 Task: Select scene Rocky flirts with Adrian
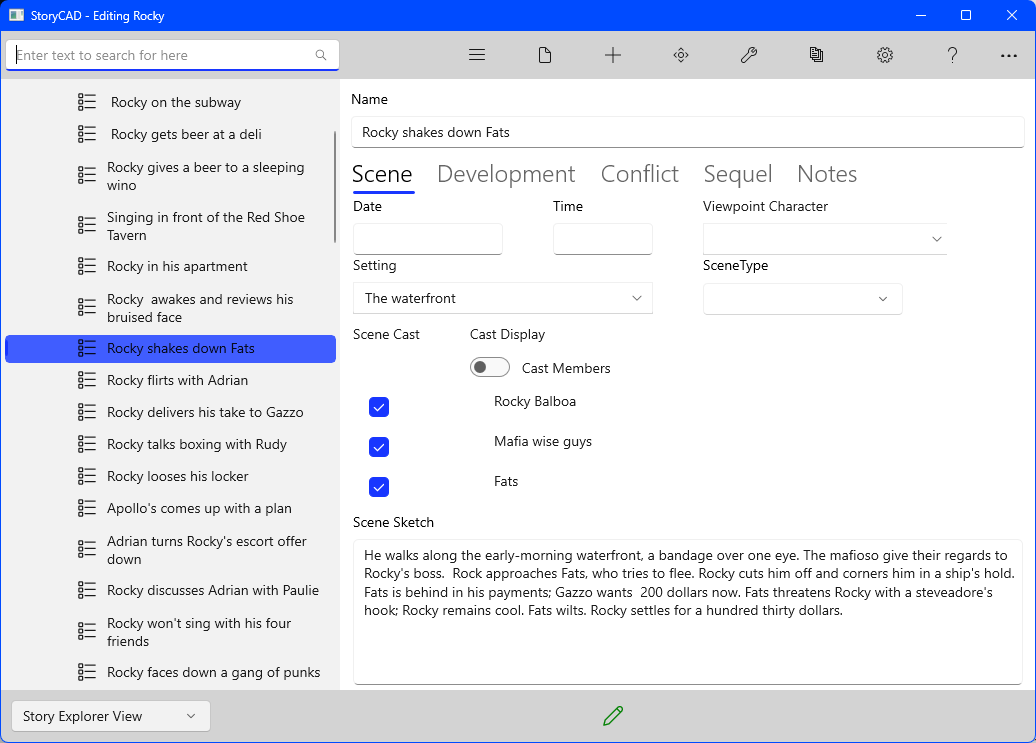click(177, 380)
